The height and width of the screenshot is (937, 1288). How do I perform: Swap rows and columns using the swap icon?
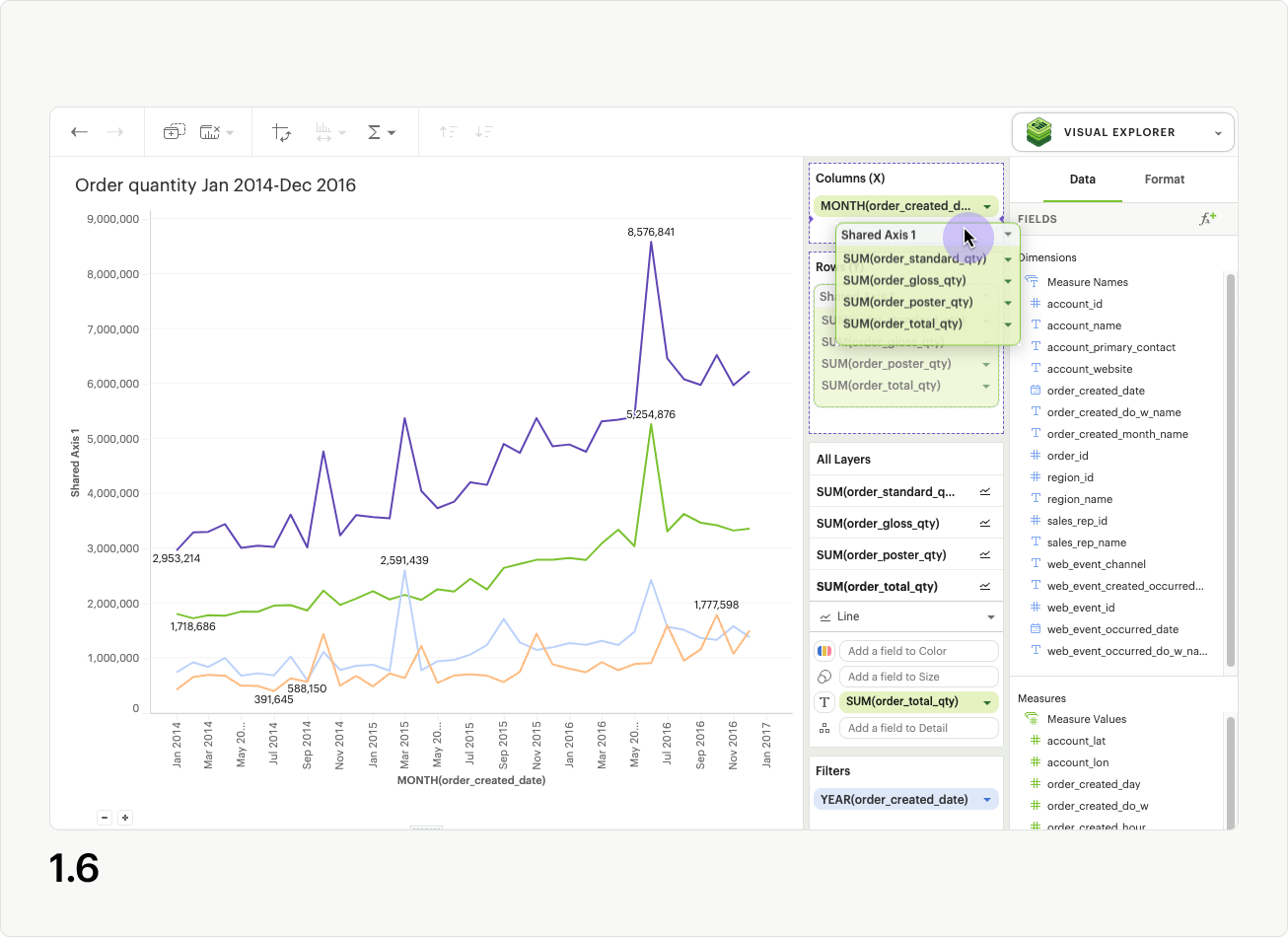(x=282, y=131)
